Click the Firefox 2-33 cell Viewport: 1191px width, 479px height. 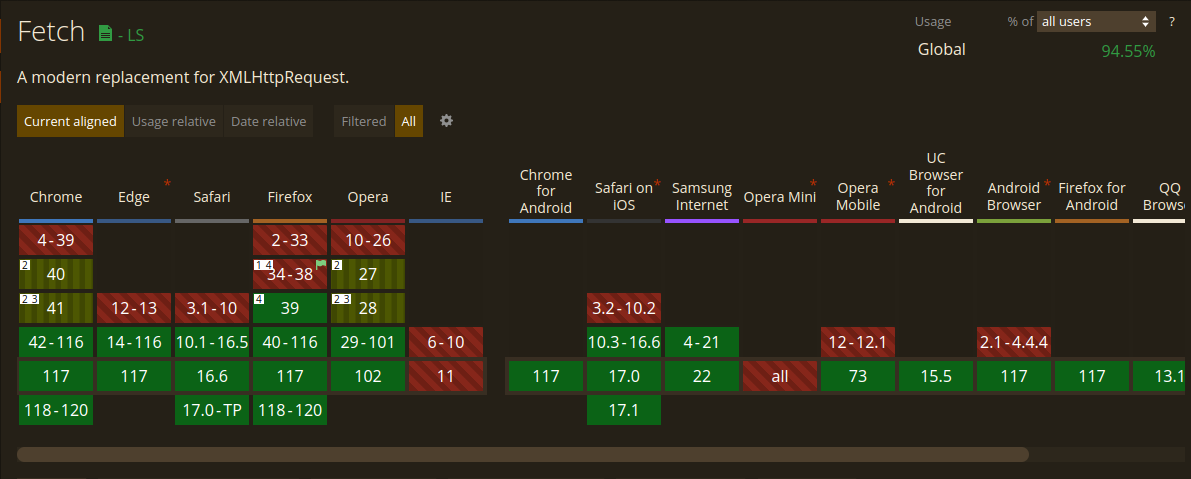tap(290, 240)
